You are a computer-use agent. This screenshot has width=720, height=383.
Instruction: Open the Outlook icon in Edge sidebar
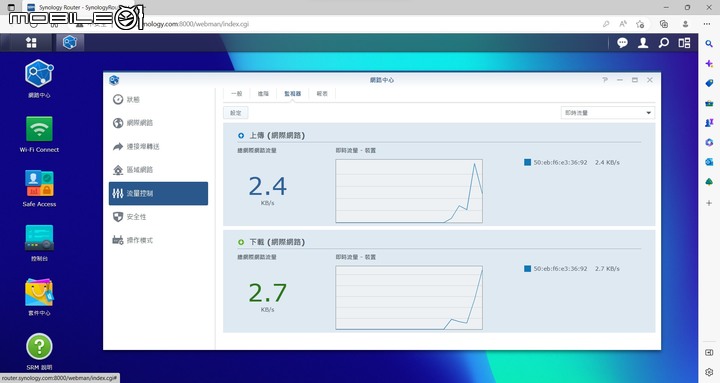coord(709,162)
